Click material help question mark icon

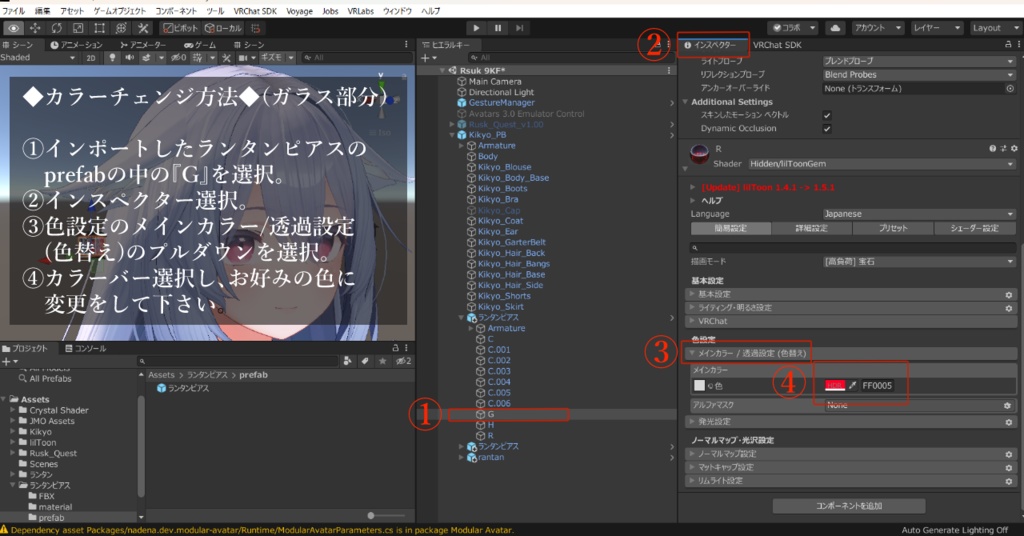coord(993,149)
